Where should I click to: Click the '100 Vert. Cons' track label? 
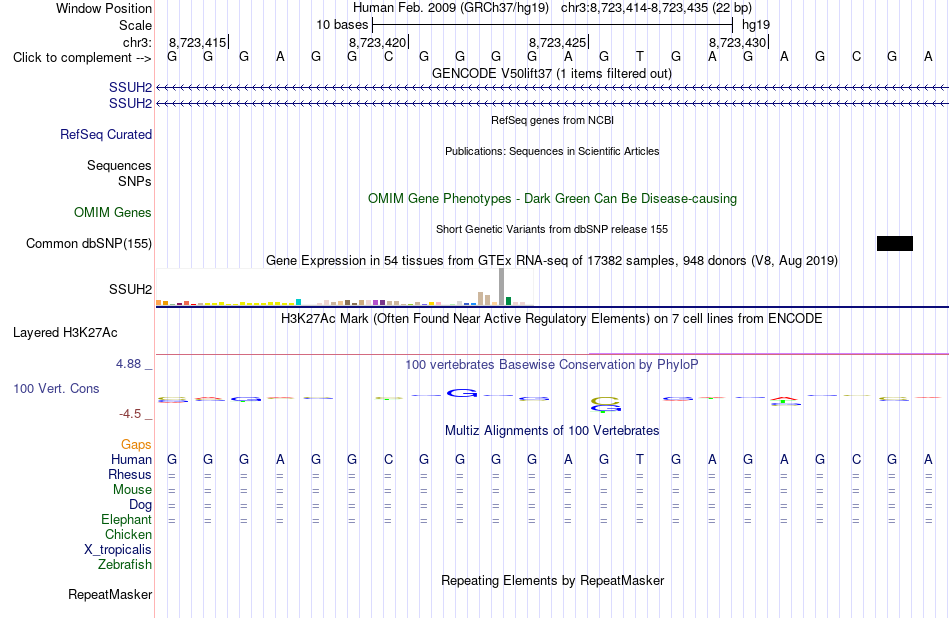pos(56,388)
